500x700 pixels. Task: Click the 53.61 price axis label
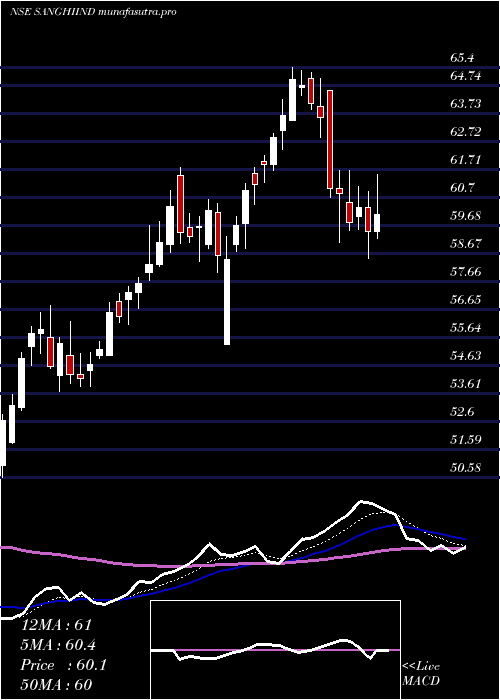466,384
